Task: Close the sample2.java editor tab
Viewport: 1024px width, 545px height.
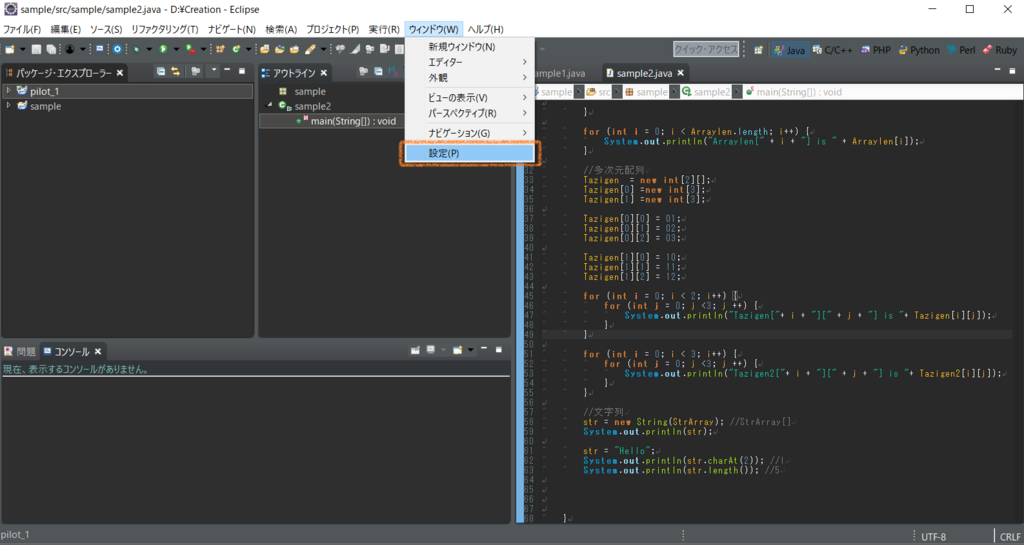Action: point(682,73)
